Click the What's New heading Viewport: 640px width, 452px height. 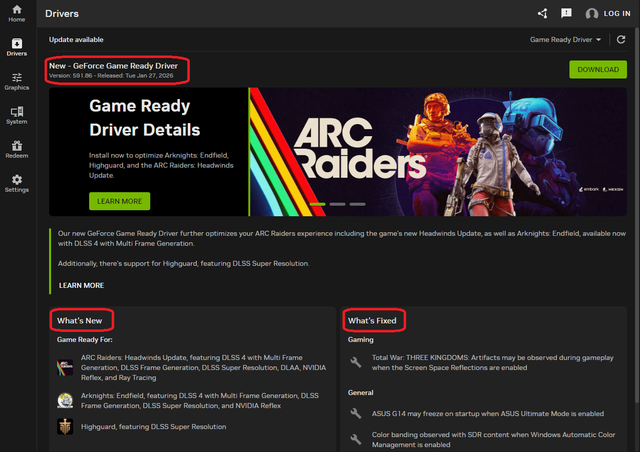point(80,321)
